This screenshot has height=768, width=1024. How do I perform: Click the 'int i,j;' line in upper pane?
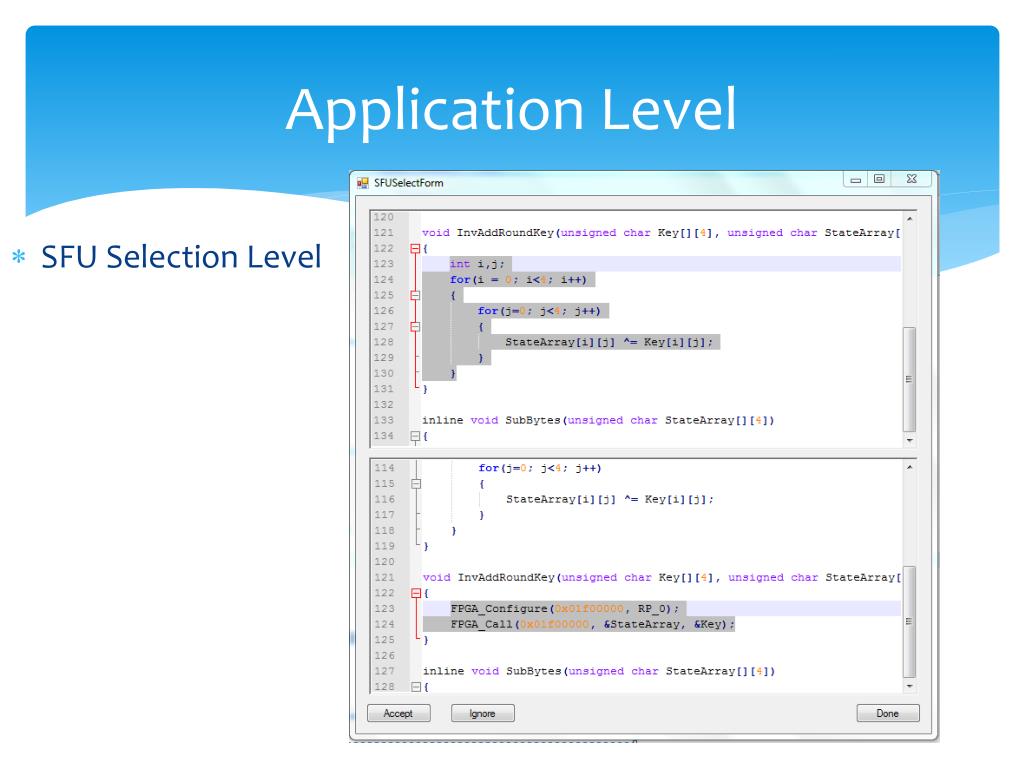coord(477,264)
